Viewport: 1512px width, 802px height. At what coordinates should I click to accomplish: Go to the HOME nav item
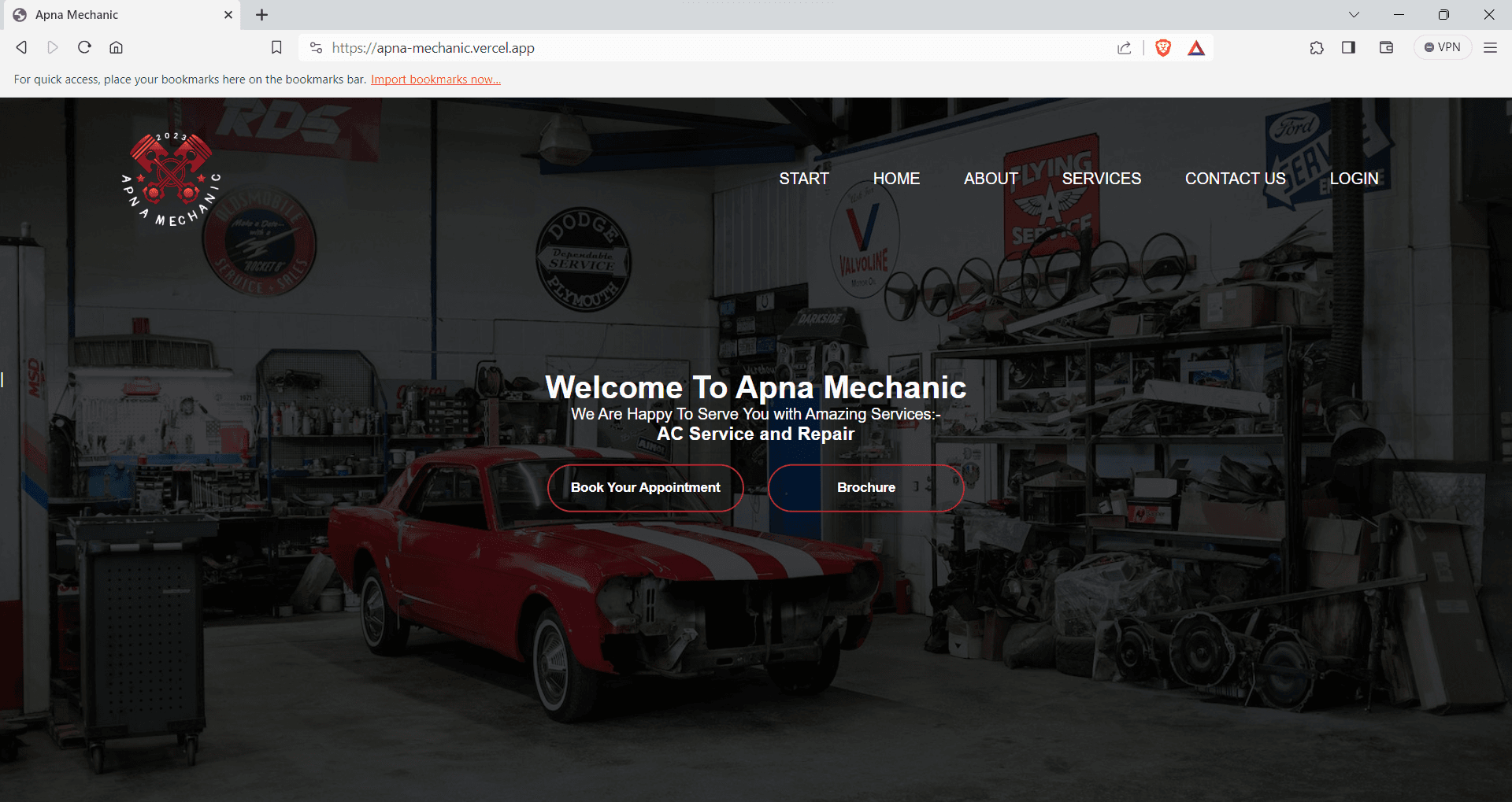coord(896,179)
